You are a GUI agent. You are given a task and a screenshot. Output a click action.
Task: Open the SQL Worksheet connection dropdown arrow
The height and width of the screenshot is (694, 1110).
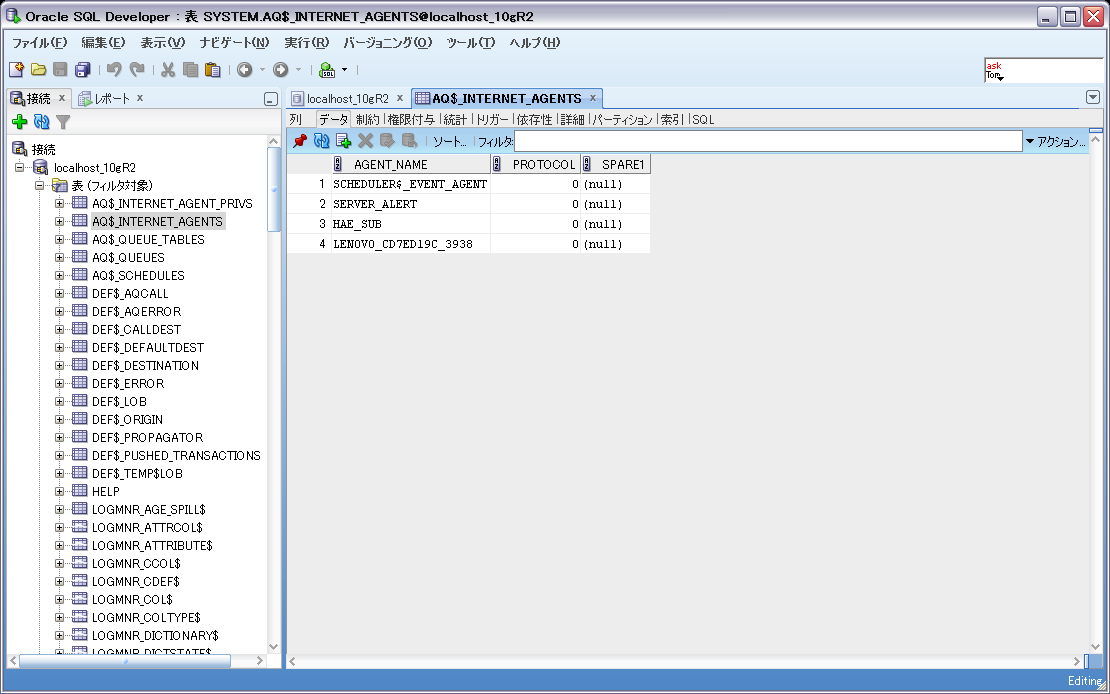[345, 69]
